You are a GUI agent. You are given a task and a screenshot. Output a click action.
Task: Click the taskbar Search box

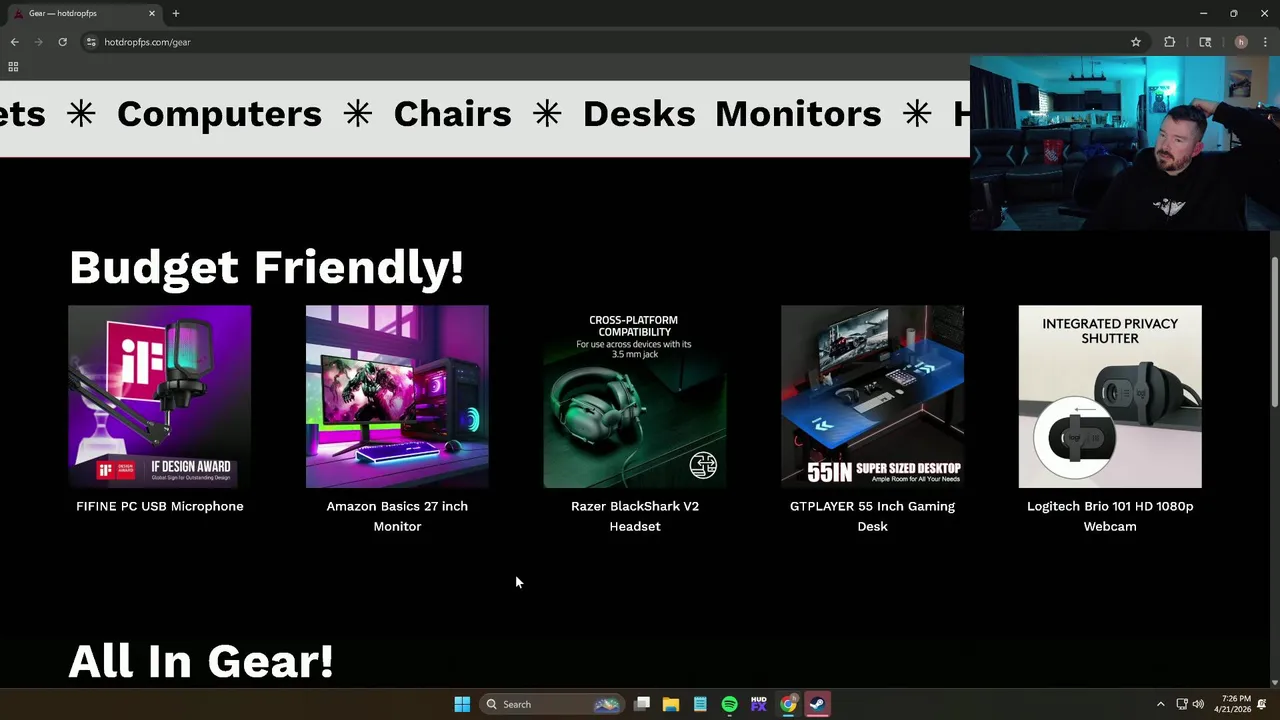551,704
